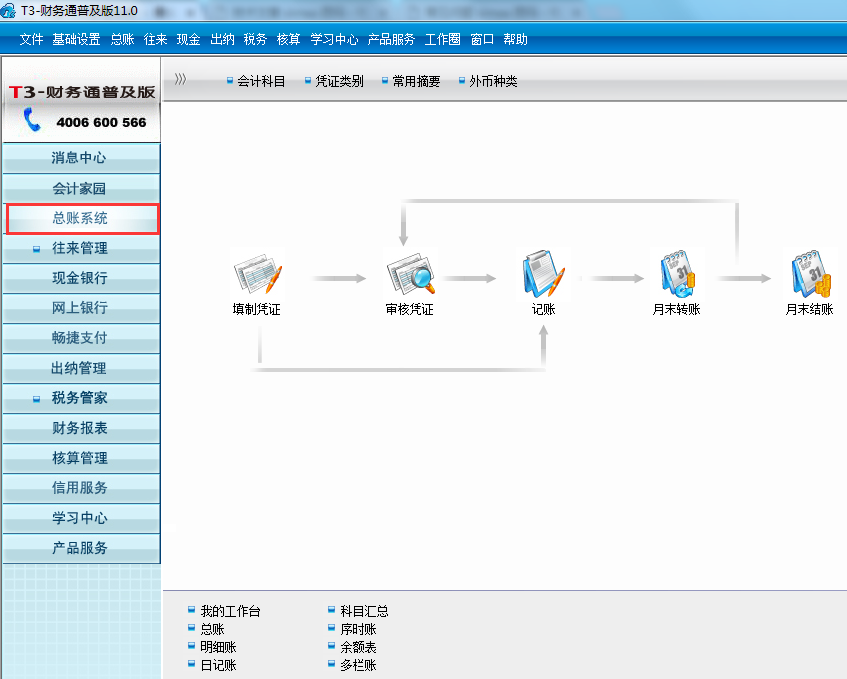This screenshot has height=679, width=847.
Task: Click the 凭证类别 shortcut link
Action: click(339, 82)
